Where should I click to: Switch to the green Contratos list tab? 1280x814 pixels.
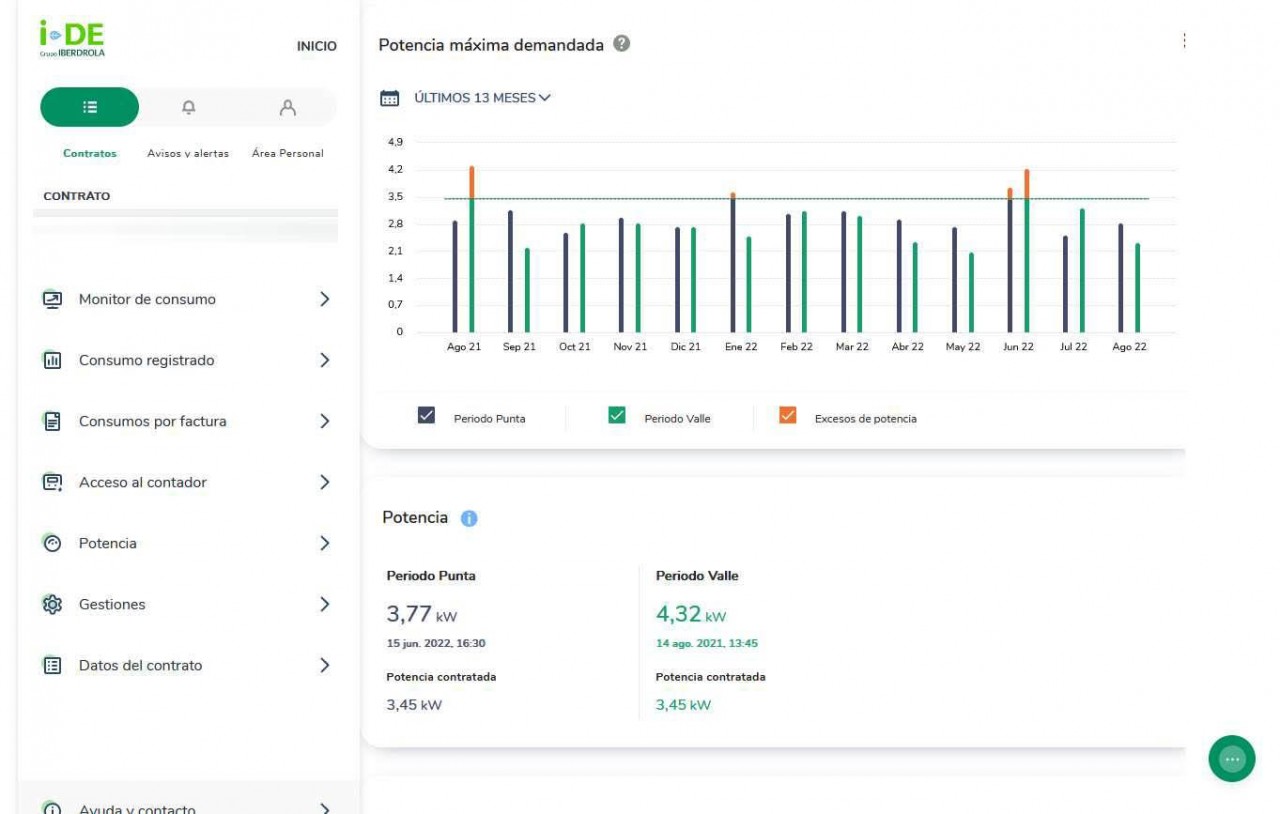[x=89, y=108]
